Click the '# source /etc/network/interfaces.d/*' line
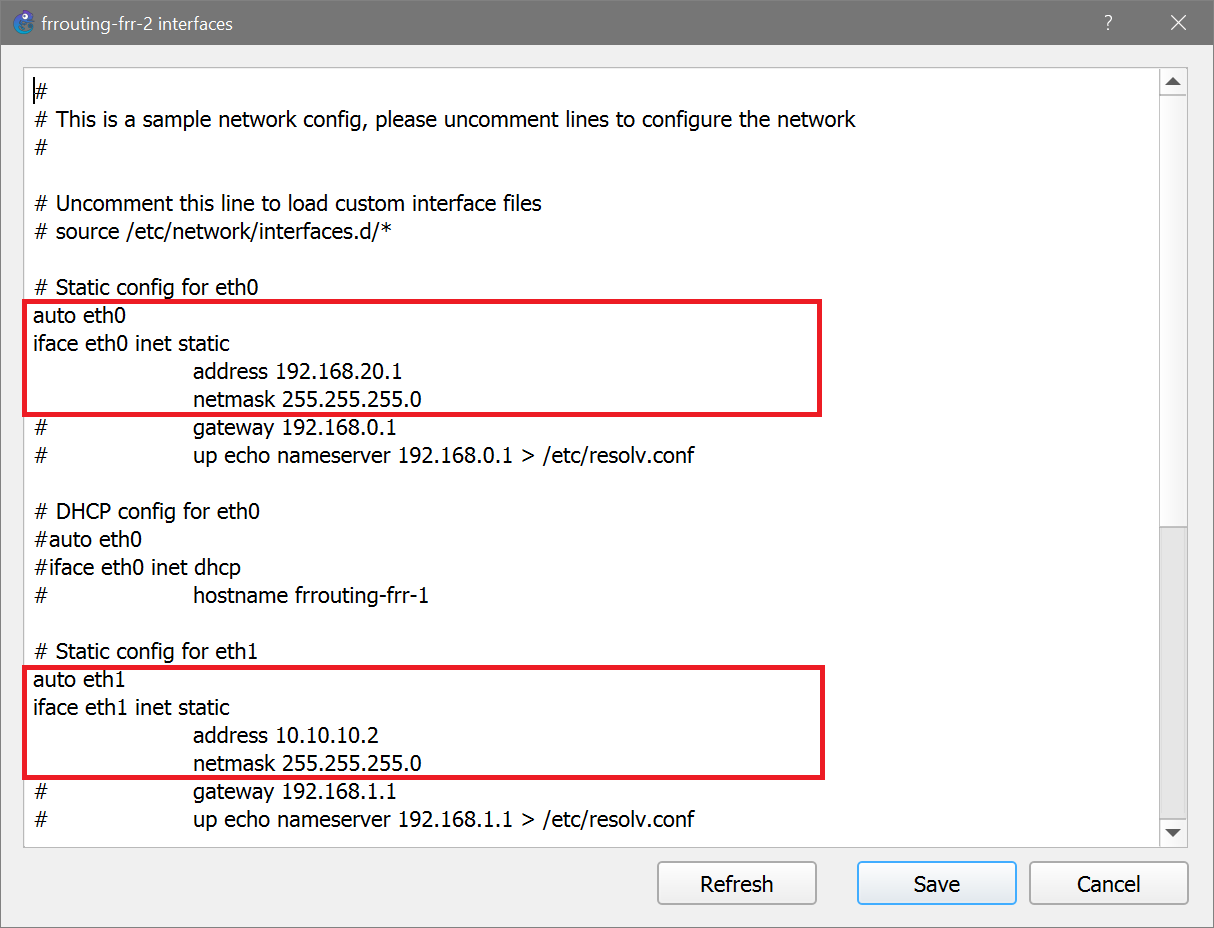The width and height of the screenshot is (1214, 928). 212,231
